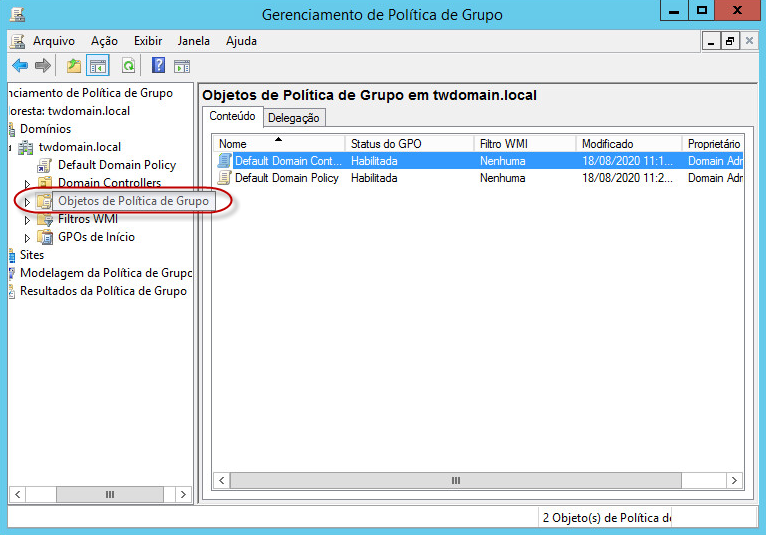Sort list by the Nome column header
This screenshot has width=766, height=535.
(x=279, y=144)
